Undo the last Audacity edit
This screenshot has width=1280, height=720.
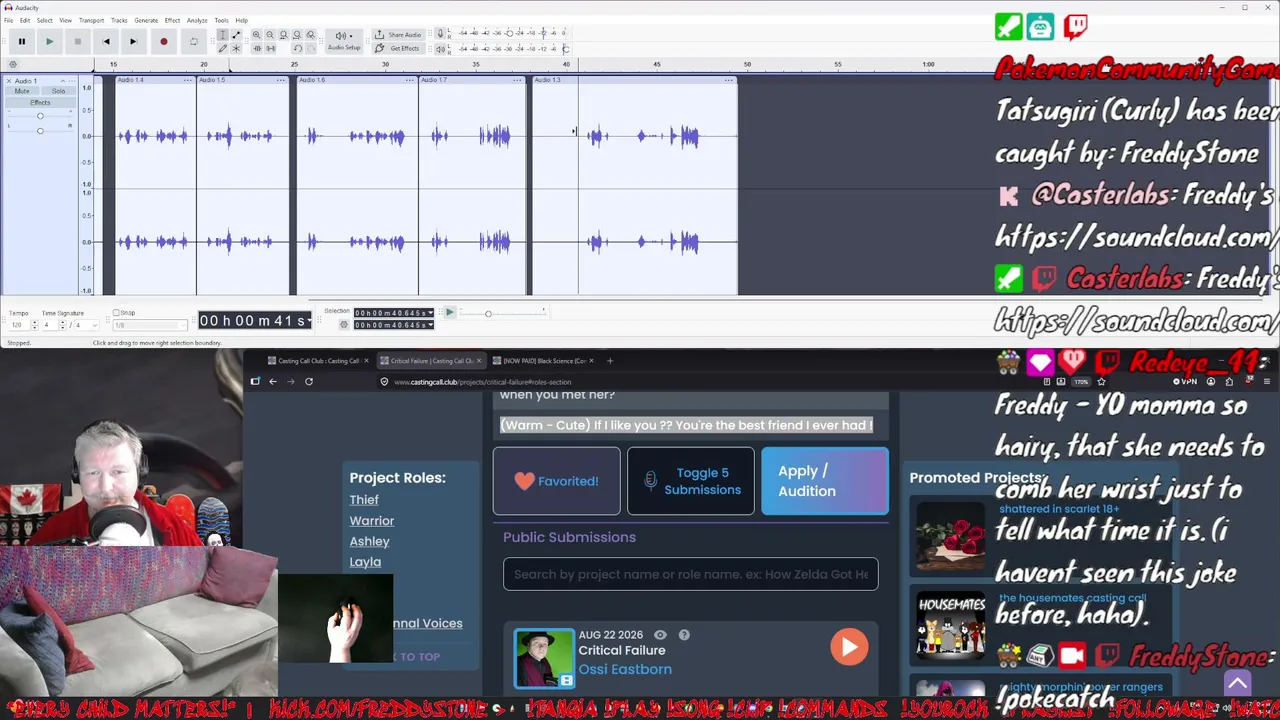pos(297,48)
